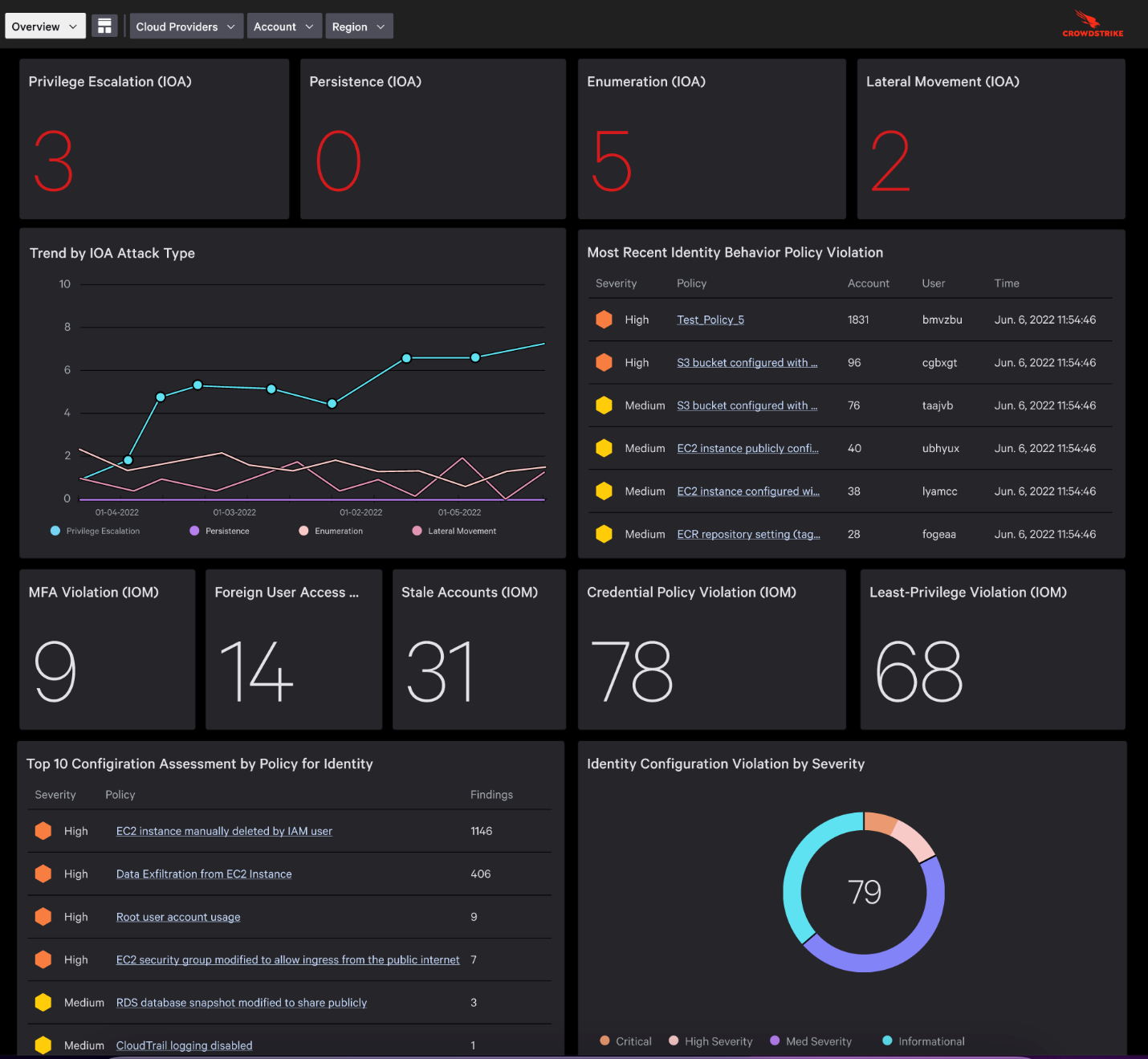Click Medium severity icon for user ubhyux
This screenshot has width=1148, height=1059.
click(x=605, y=449)
